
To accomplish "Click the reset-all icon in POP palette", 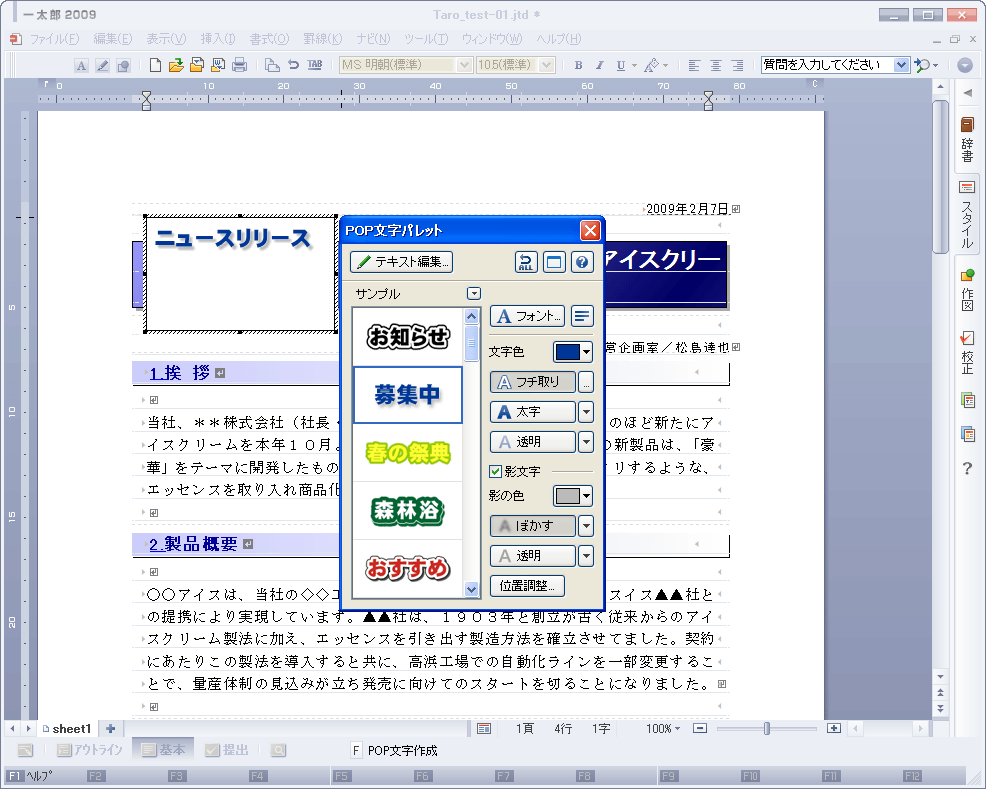I will coord(526,262).
